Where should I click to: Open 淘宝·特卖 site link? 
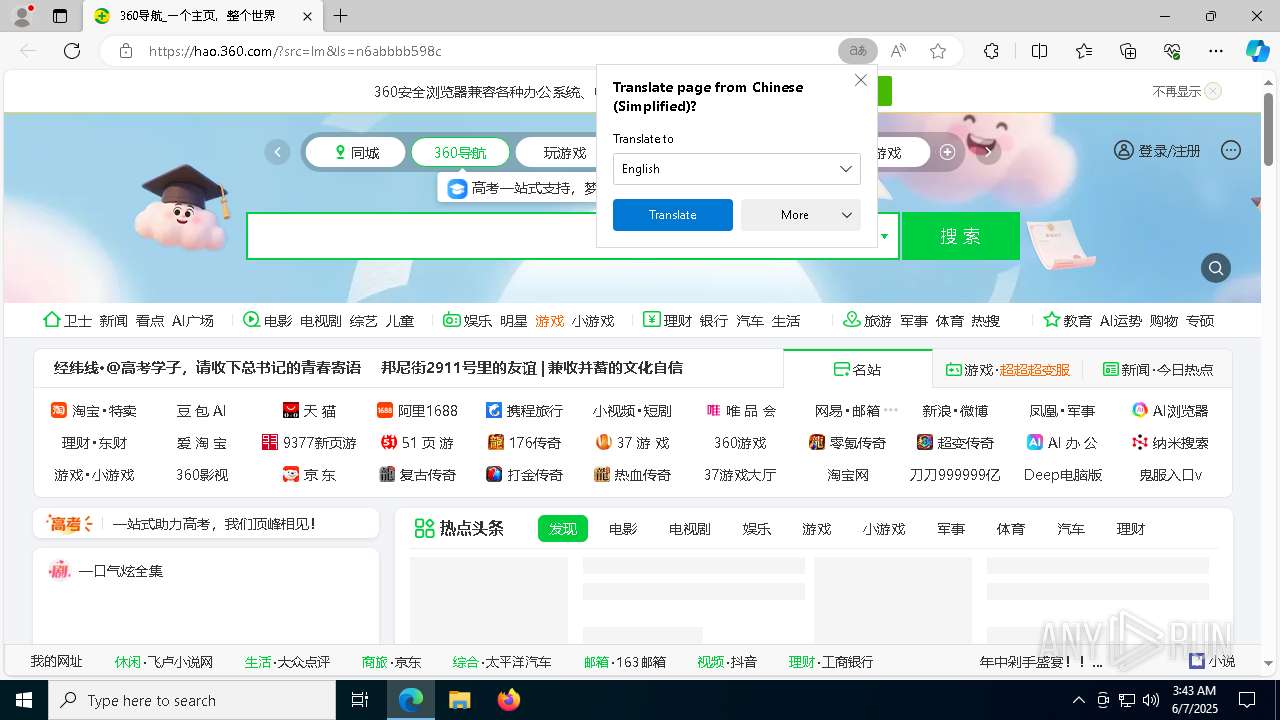tap(94, 411)
